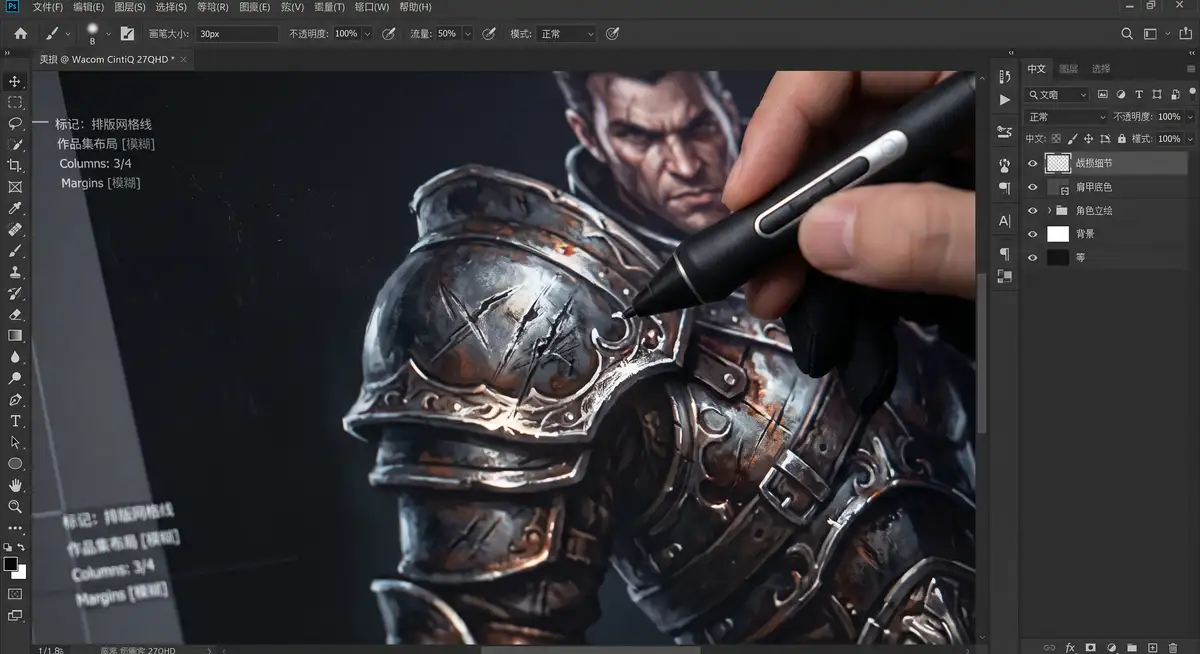
Task: Open the layer blend mode dropdown 正常
Action: click(x=1065, y=117)
